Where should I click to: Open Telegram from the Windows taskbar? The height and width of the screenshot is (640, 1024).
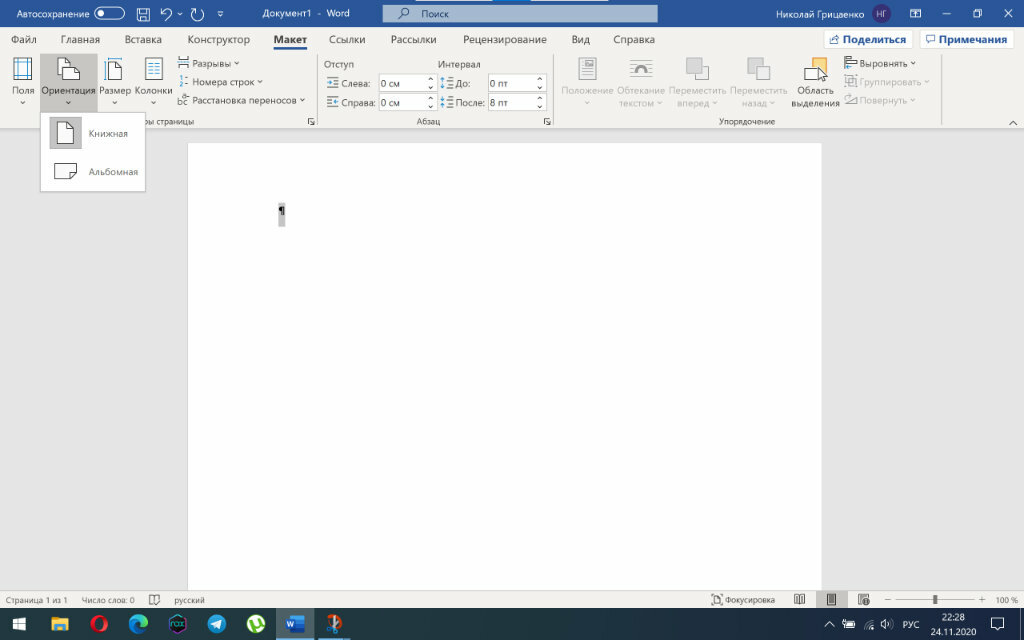[216, 624]
